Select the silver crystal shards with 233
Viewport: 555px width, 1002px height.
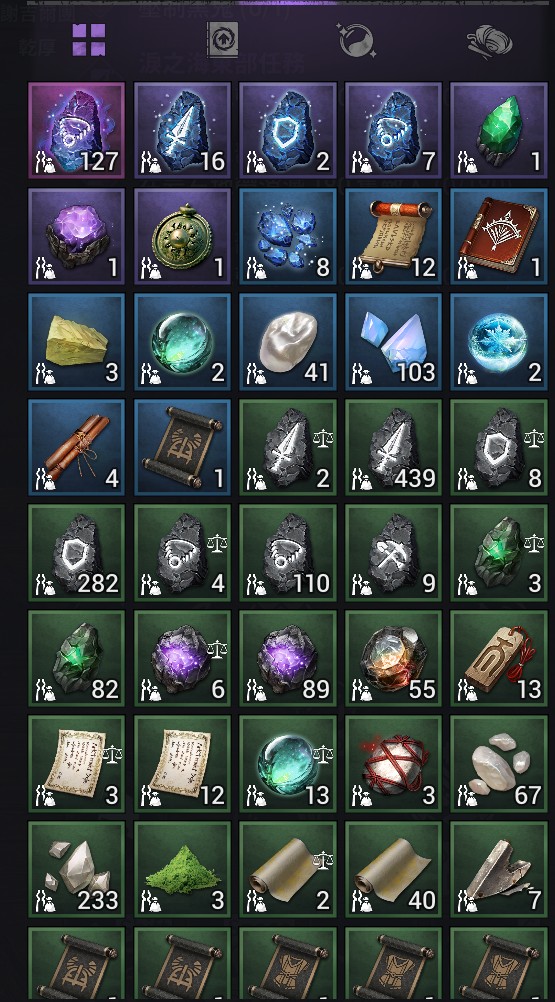click(x=77, y=870)
